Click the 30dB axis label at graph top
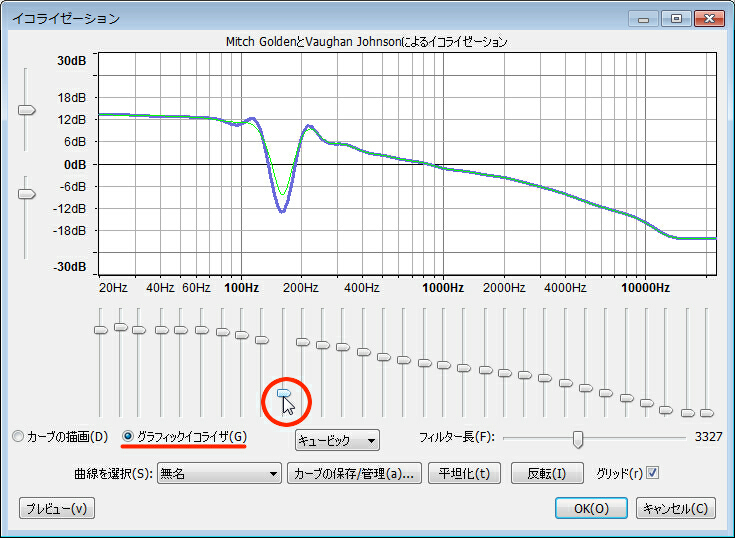735x538 pixels. click(x=72, y=60)
